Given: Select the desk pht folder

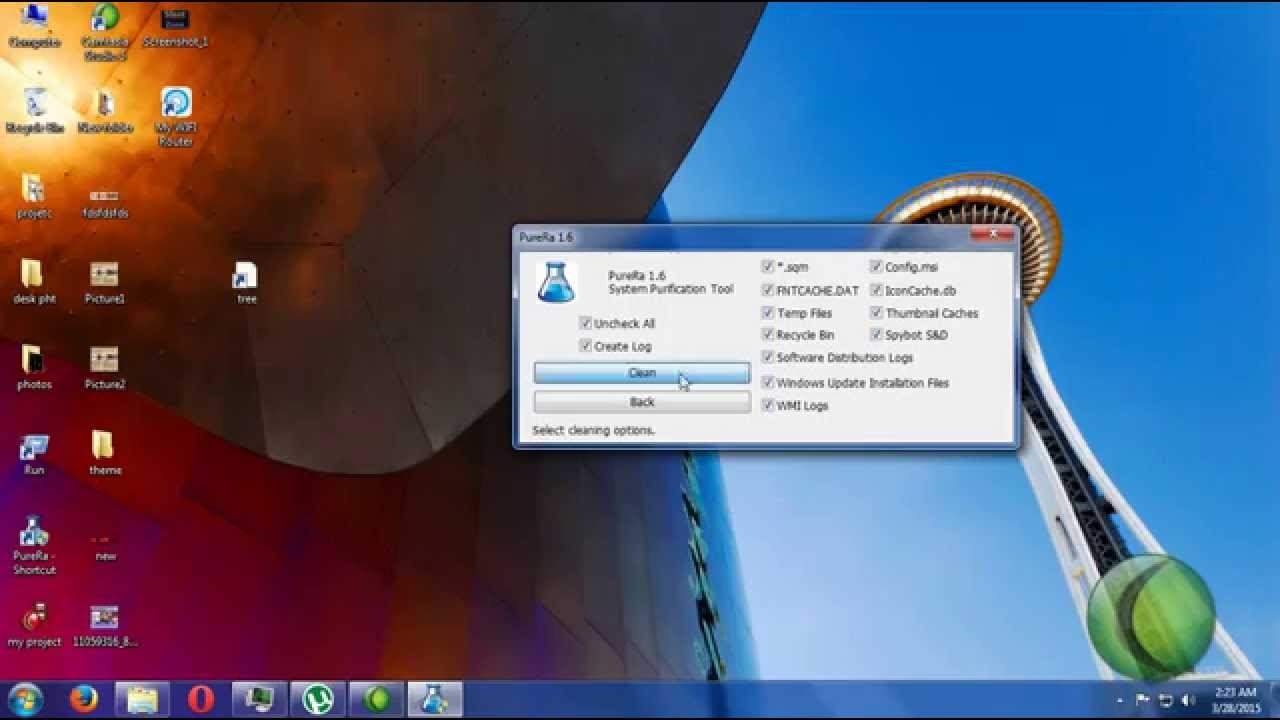Looking at the screenshot, I should click(x=33, y=282).
